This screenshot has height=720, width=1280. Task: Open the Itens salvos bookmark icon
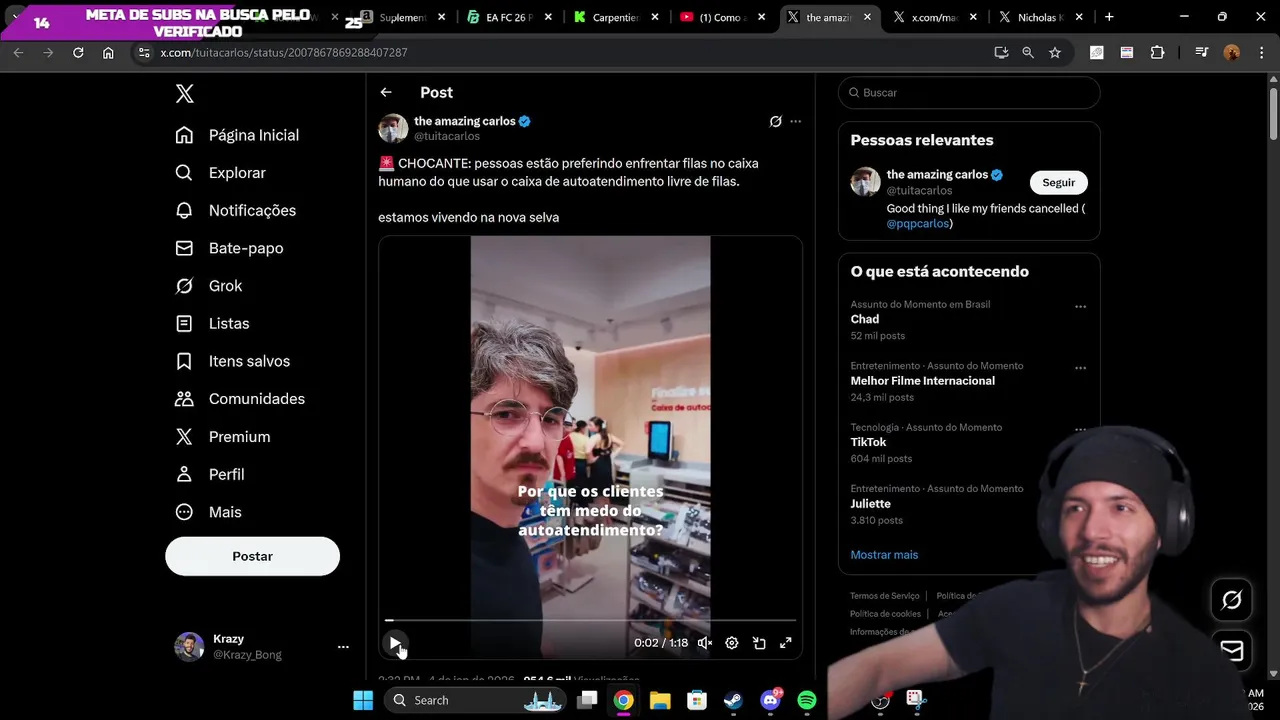(184, 361)
